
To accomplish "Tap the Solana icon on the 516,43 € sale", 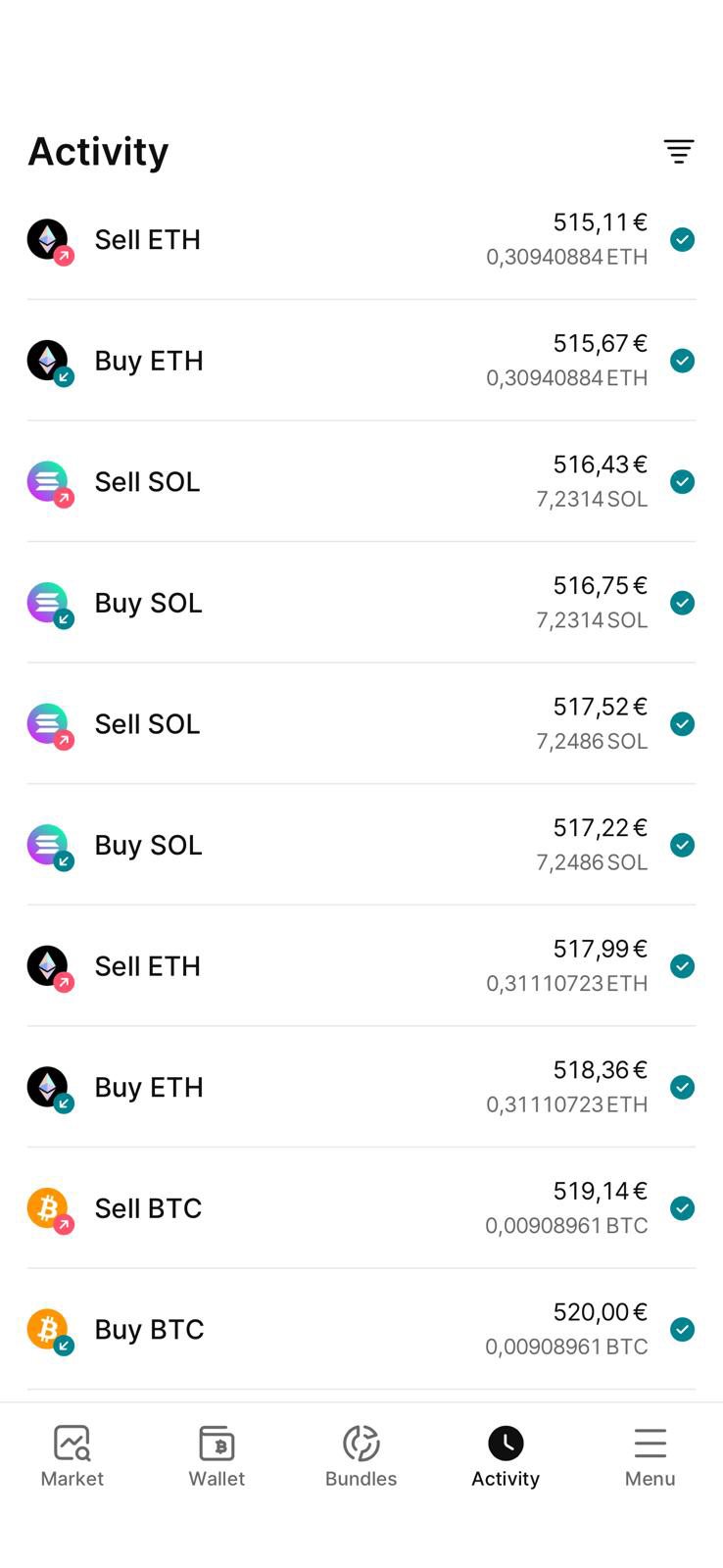I will pos(47,481).
